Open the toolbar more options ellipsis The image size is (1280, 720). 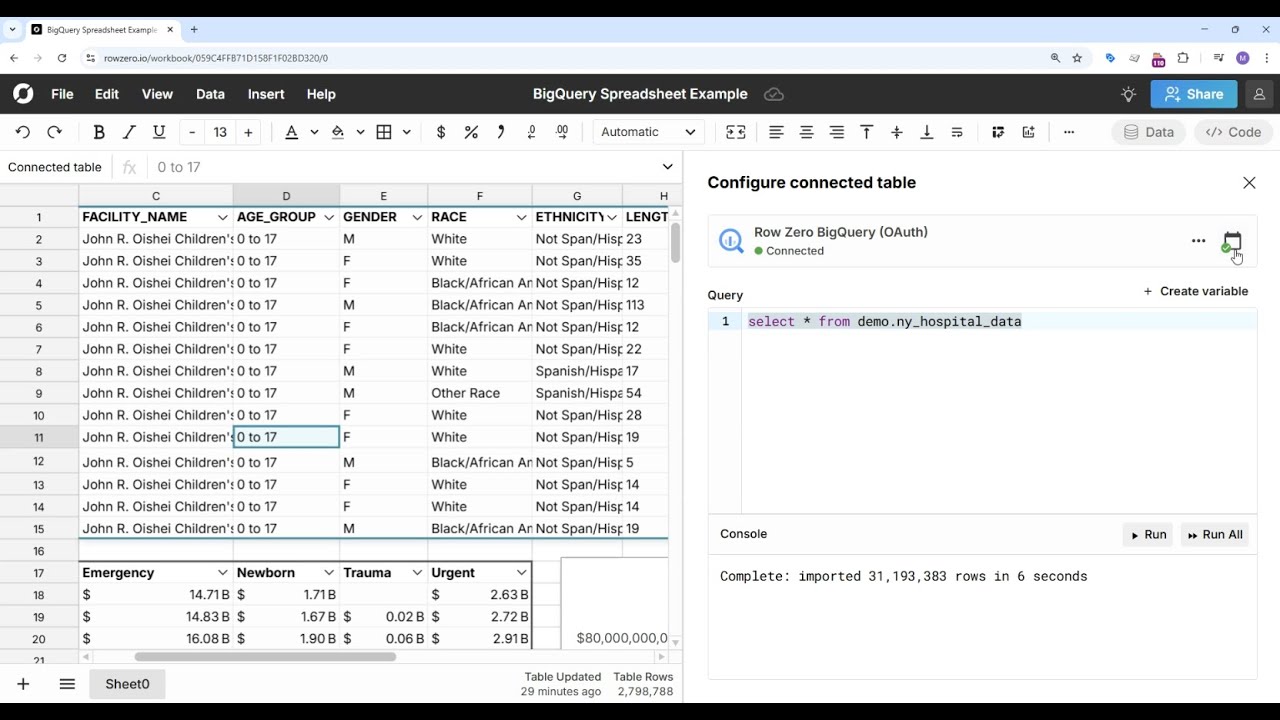pyautogui.click(x=1069, y=132)
